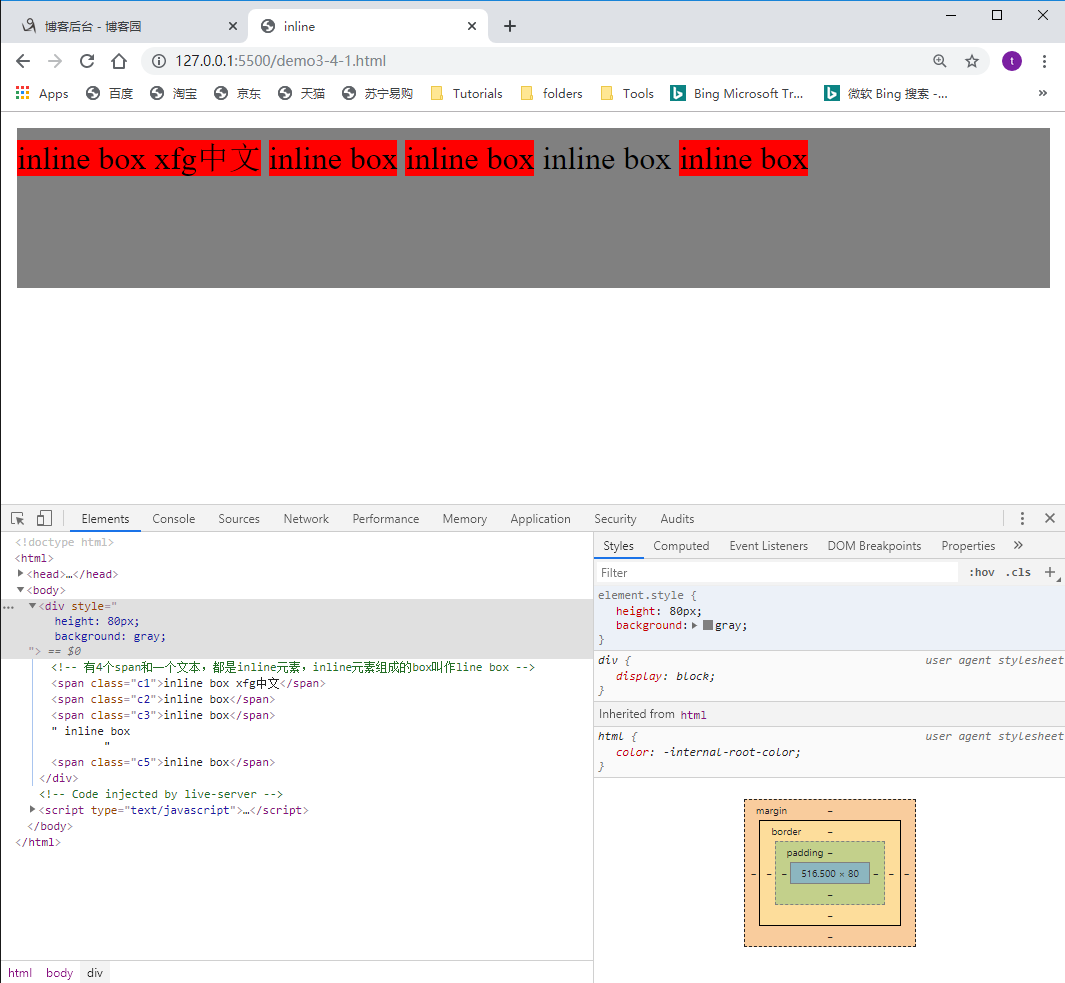Reload the page with the refresh icon
This screenshot has width=1065, height=983.
click(87, 61)
